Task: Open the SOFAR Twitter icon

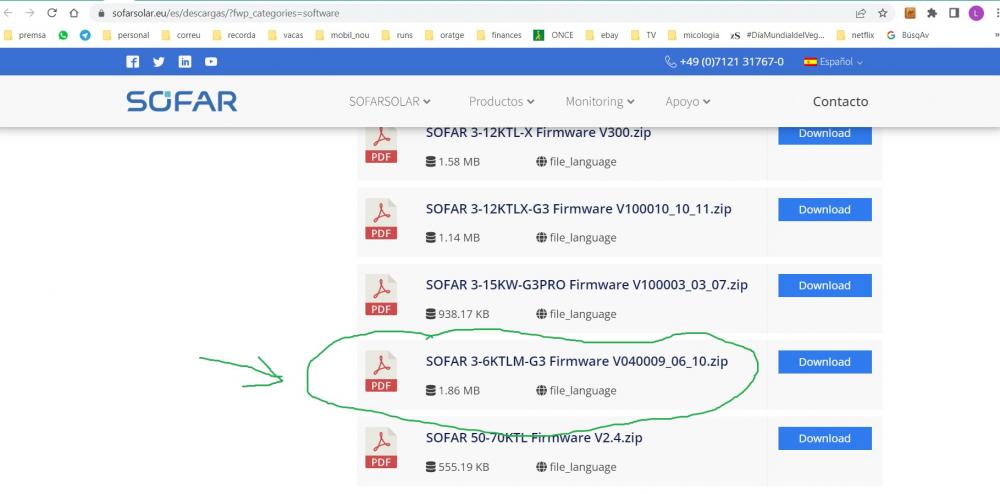Action: 159,62
